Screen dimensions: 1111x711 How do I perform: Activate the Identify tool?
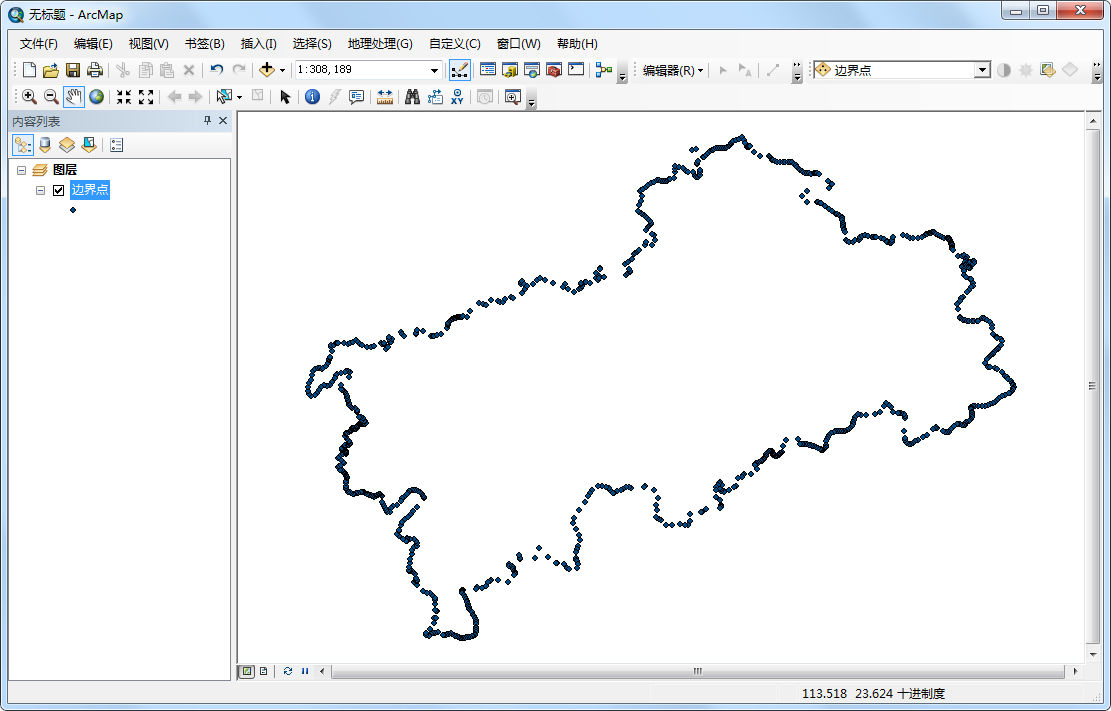(311, 96)
